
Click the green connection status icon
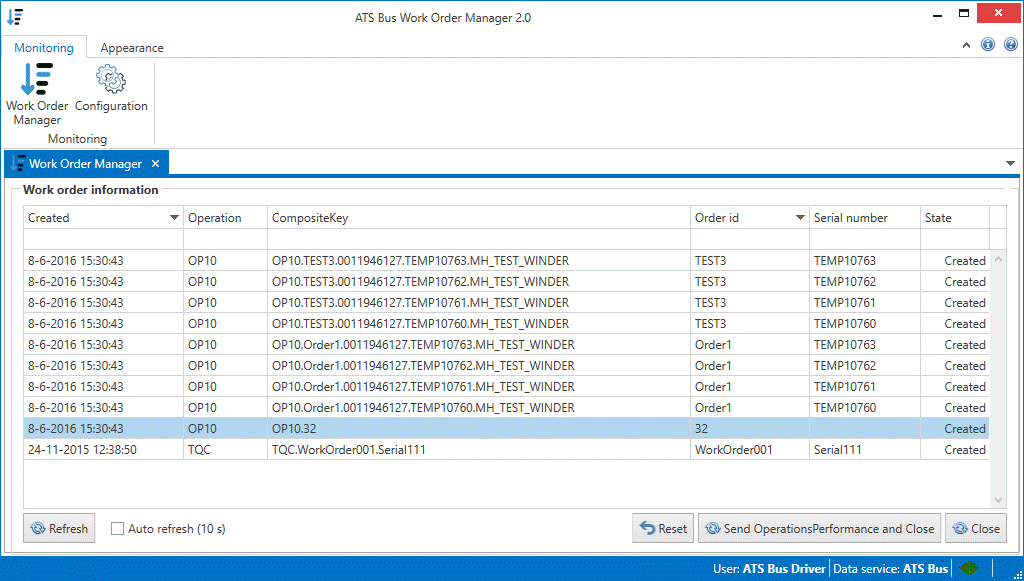(x=969, y=569)
